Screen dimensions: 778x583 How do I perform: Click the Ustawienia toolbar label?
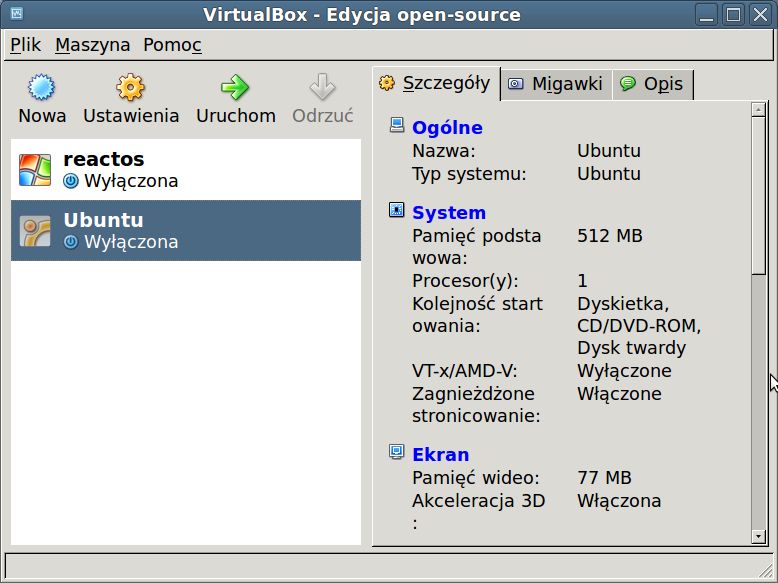(x=131, y=116)
